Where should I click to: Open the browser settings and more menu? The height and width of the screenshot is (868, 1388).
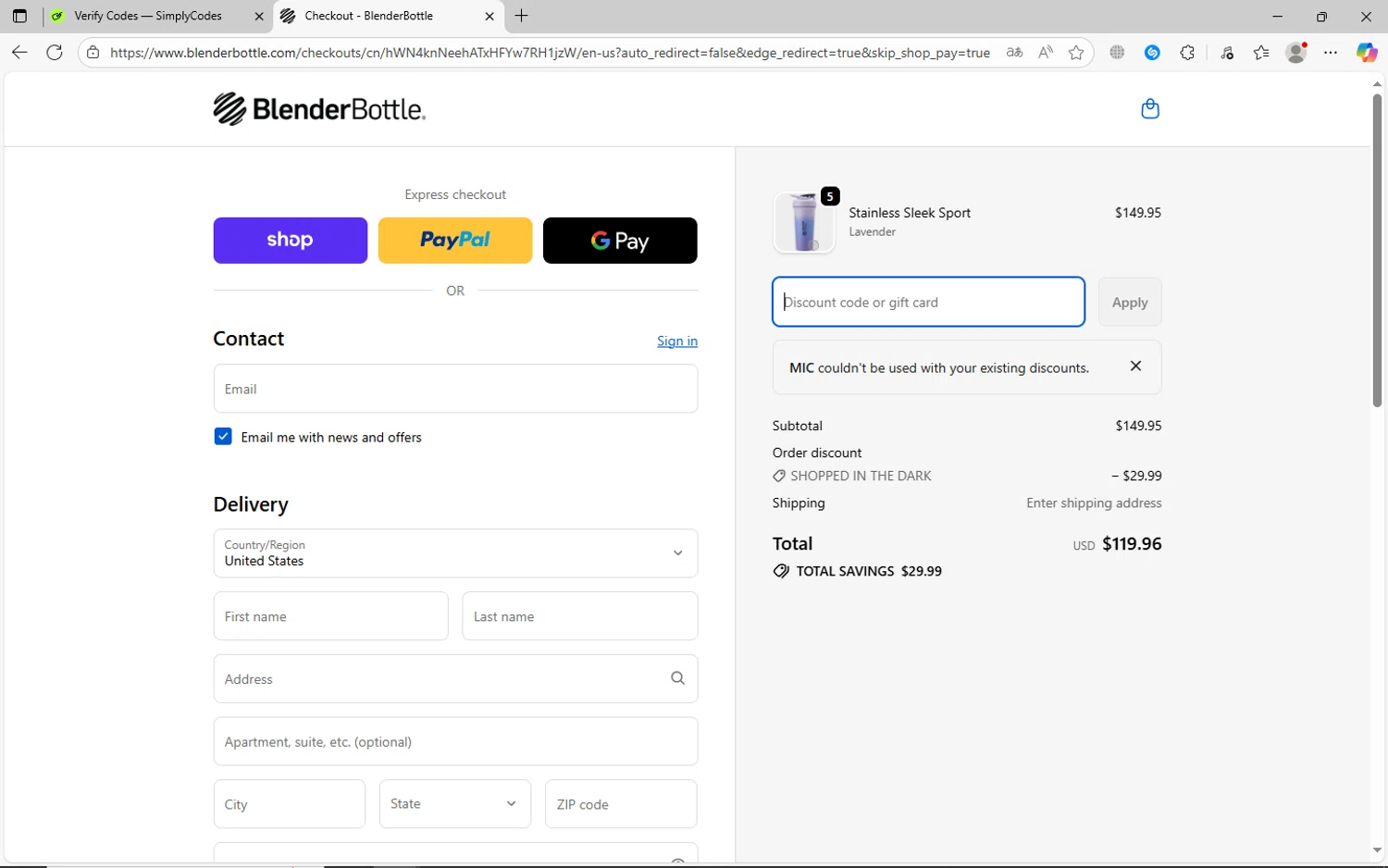1331,53
